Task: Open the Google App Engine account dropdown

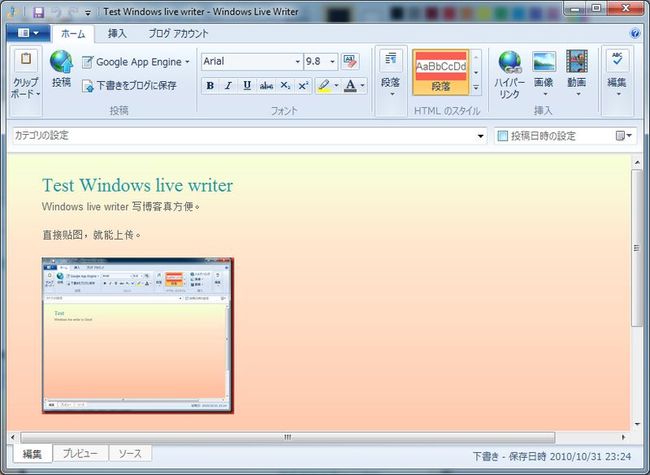Action: point(187,62)
